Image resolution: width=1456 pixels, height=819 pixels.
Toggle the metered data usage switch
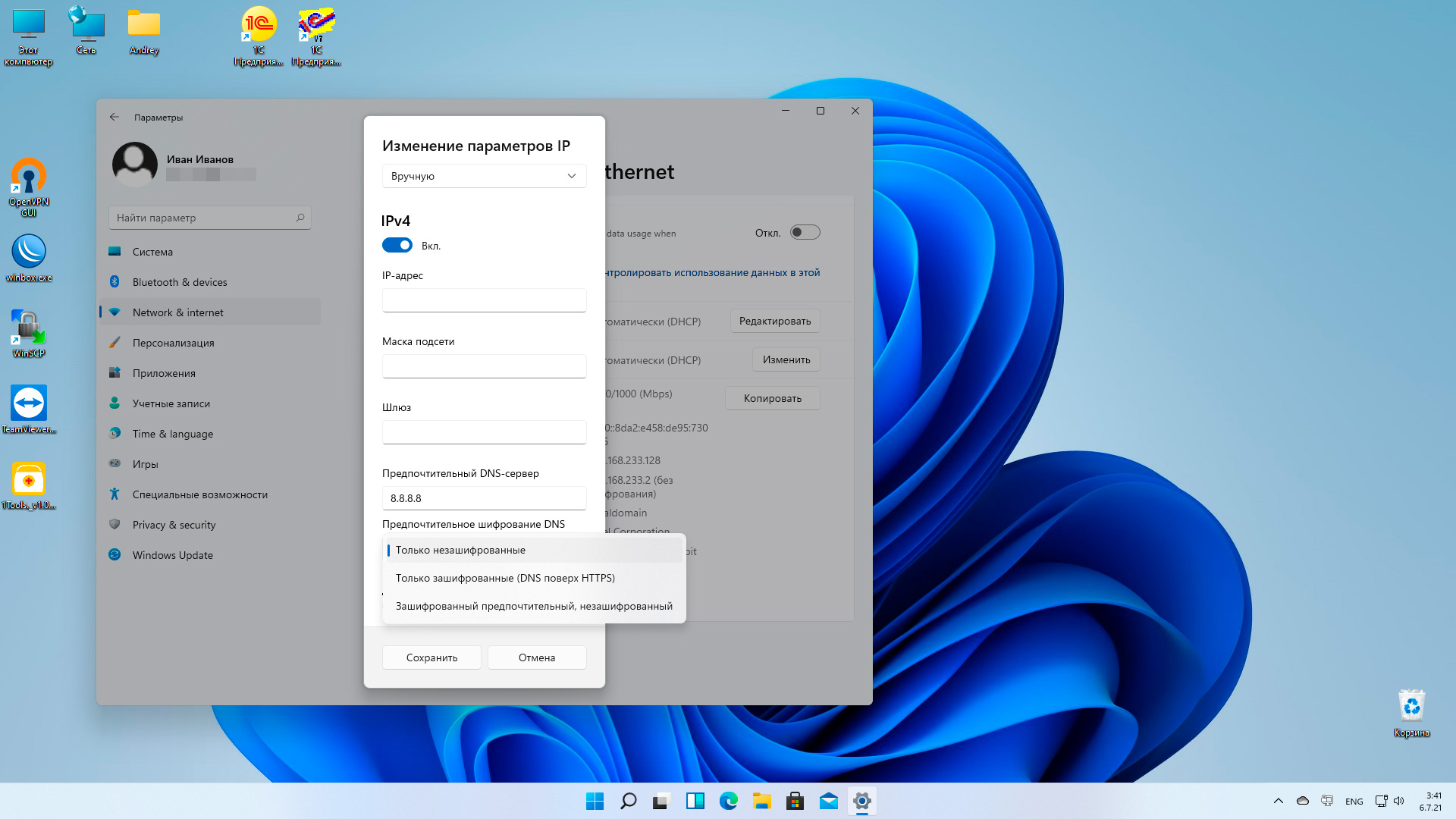[805, 233]
